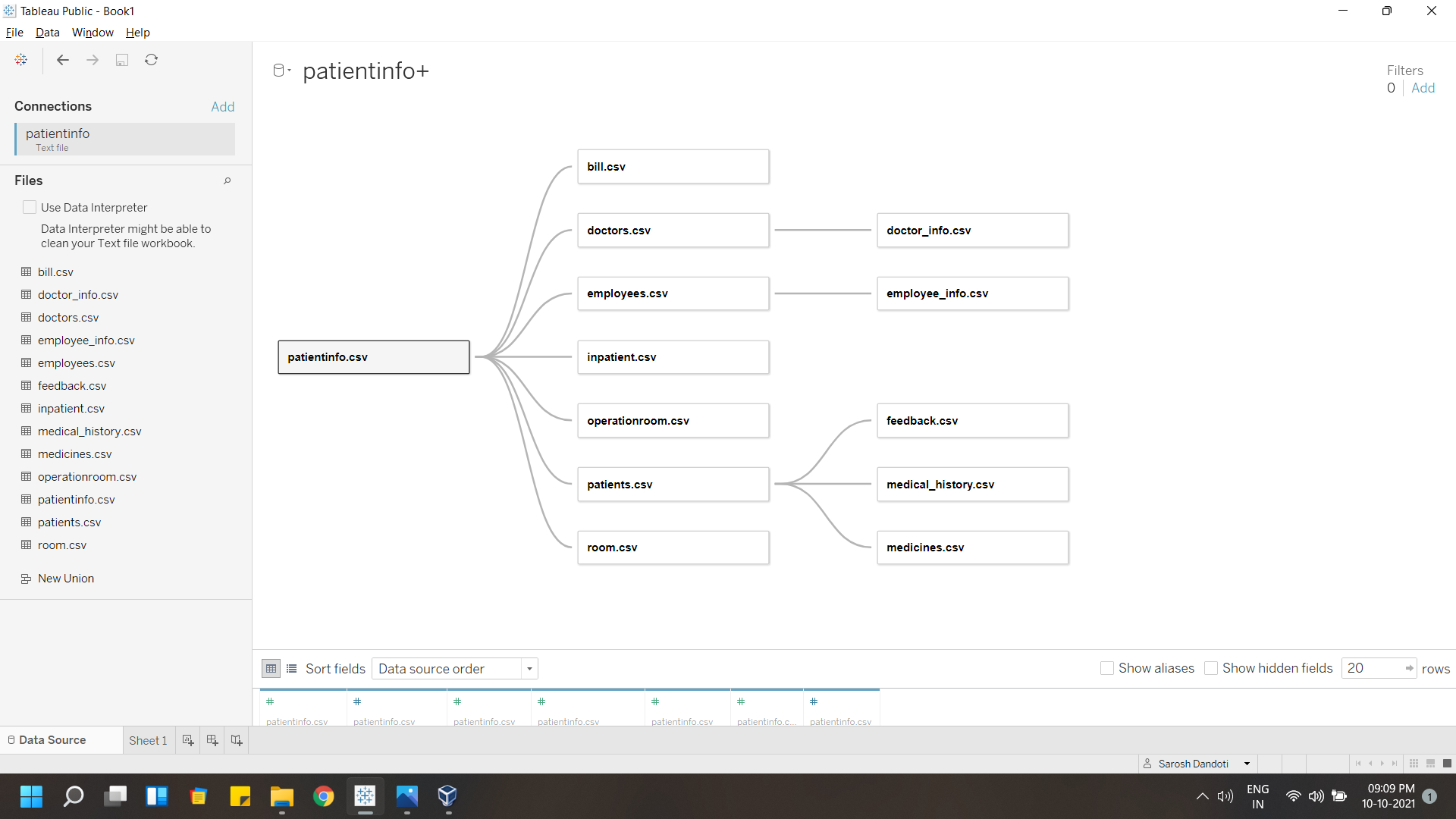Switch to metadata list view

(x=291, y=669)
